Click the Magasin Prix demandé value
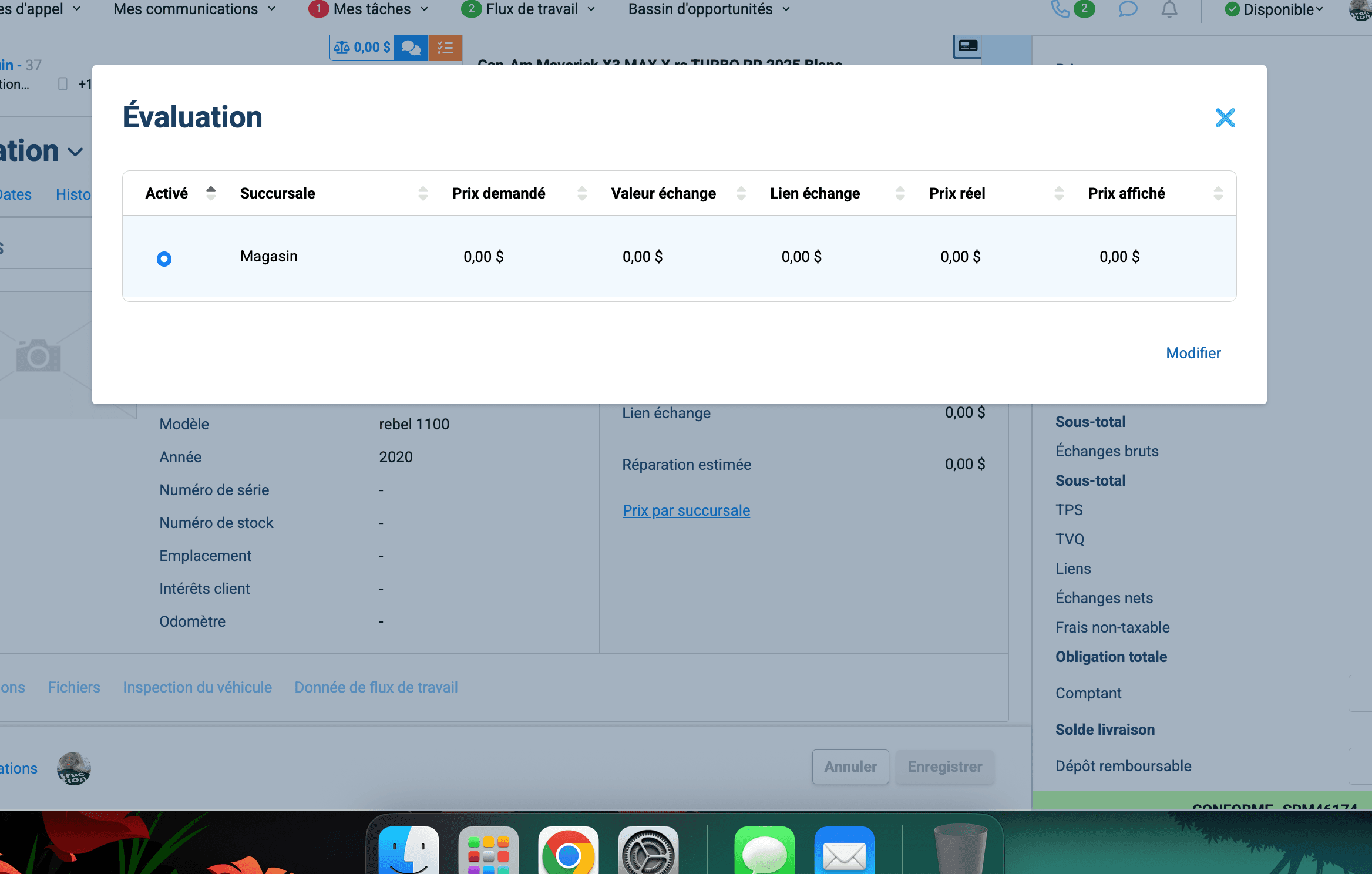 483,257
